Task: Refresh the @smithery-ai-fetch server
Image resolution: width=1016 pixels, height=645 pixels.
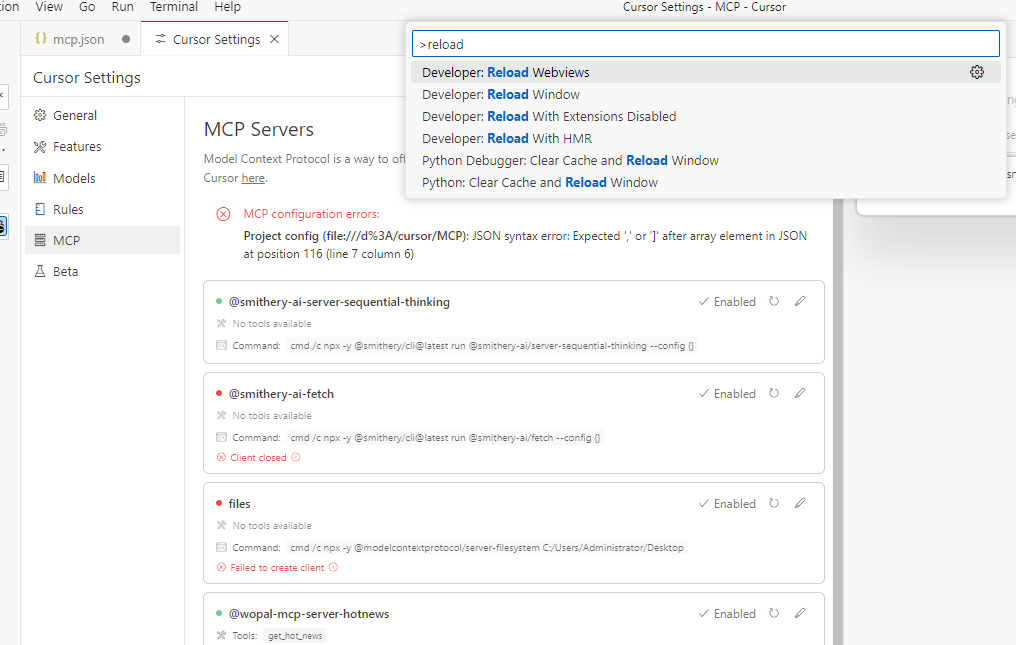Action: pyautogui.click(x=774, y=393)
